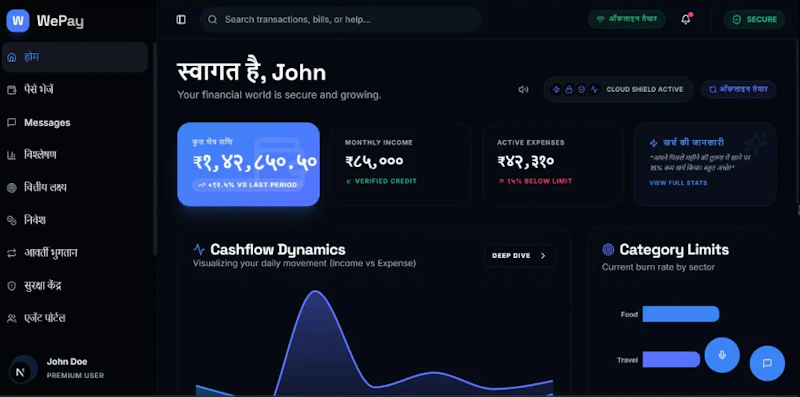Open निवेश in the sidebar
The width and height of the screenshot is (800, 397).
75,220
